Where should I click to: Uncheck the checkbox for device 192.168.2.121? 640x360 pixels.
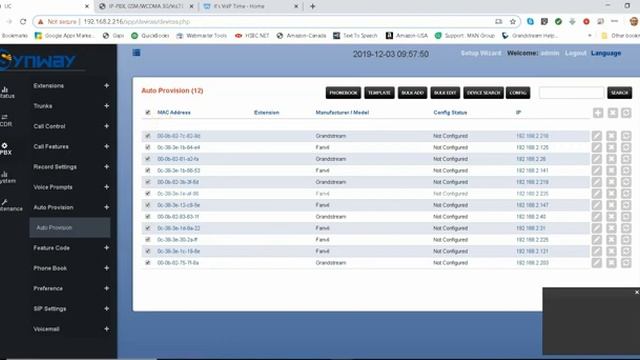pos(148,251)
